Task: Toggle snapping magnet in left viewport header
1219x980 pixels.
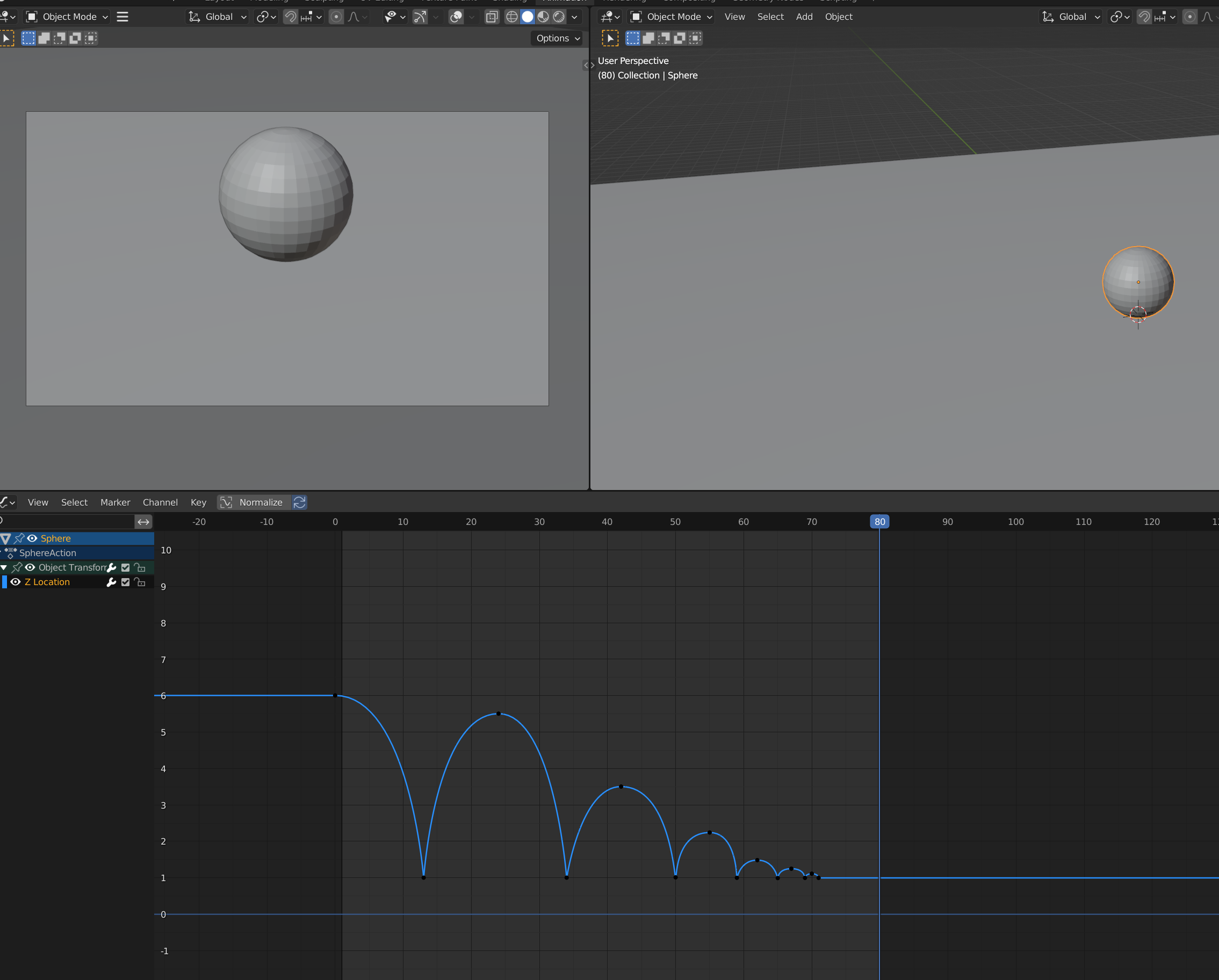Action: (x=291, y=17)
